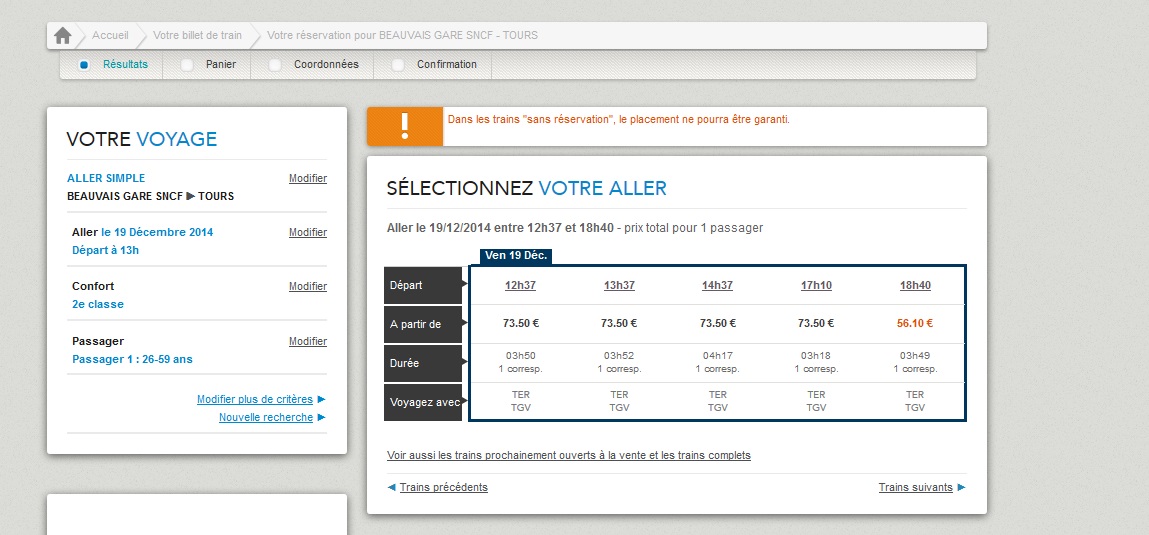Select the 18h40 departure

click(915, 286)
